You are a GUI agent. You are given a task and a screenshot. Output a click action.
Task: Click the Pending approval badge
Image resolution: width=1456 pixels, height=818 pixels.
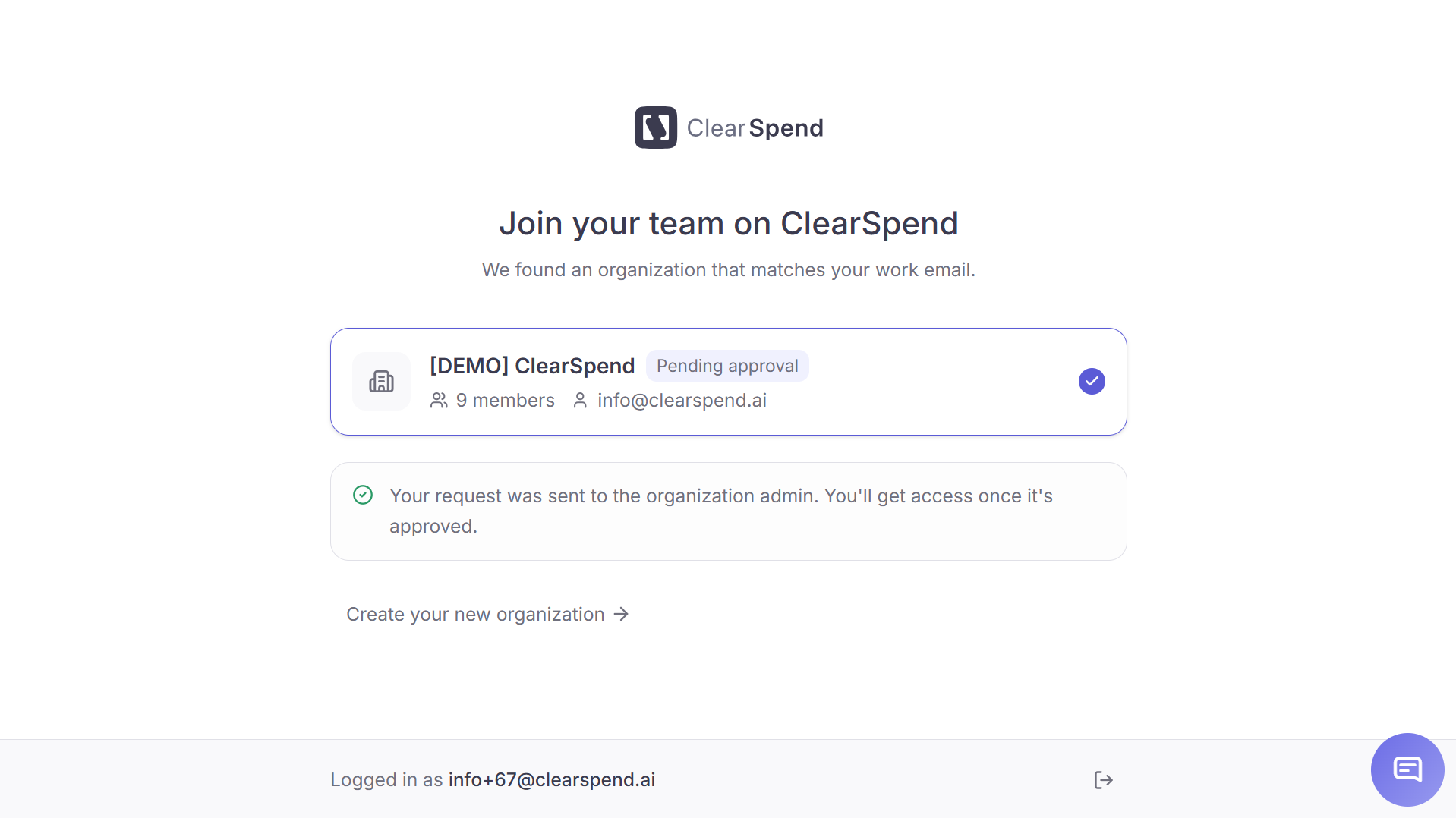727,366
